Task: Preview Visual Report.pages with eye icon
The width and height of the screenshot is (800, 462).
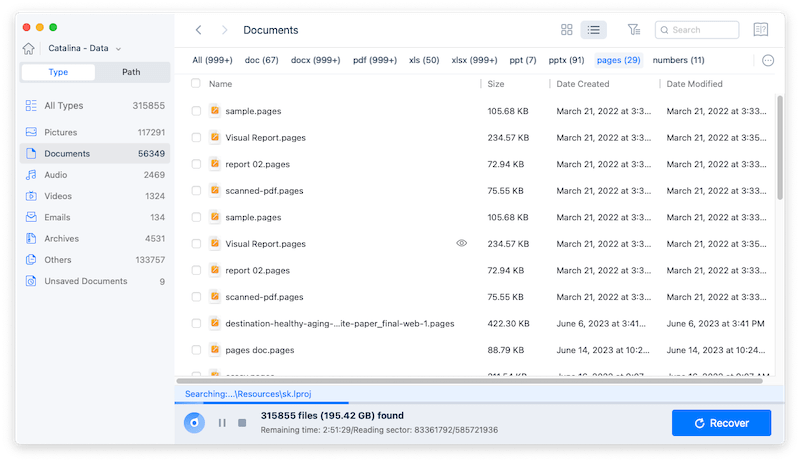Action: click(x=462, y=243)
